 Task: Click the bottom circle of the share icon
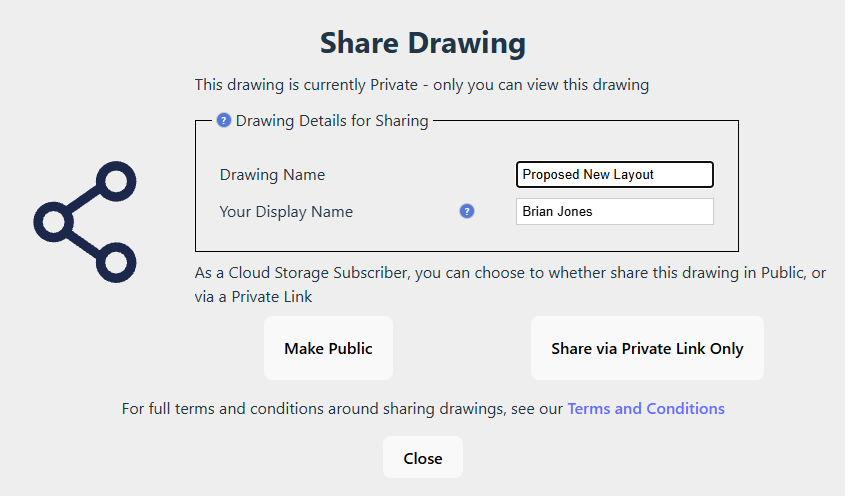(116, 261)
